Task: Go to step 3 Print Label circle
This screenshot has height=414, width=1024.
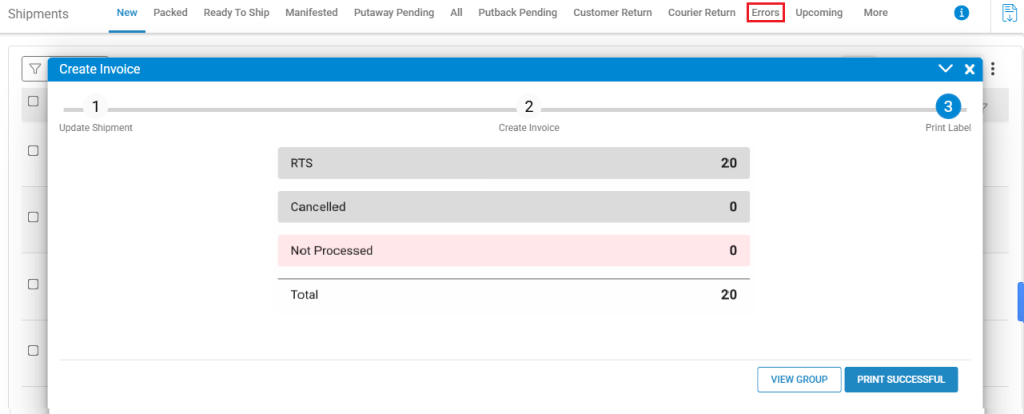Action: point(947,107)
